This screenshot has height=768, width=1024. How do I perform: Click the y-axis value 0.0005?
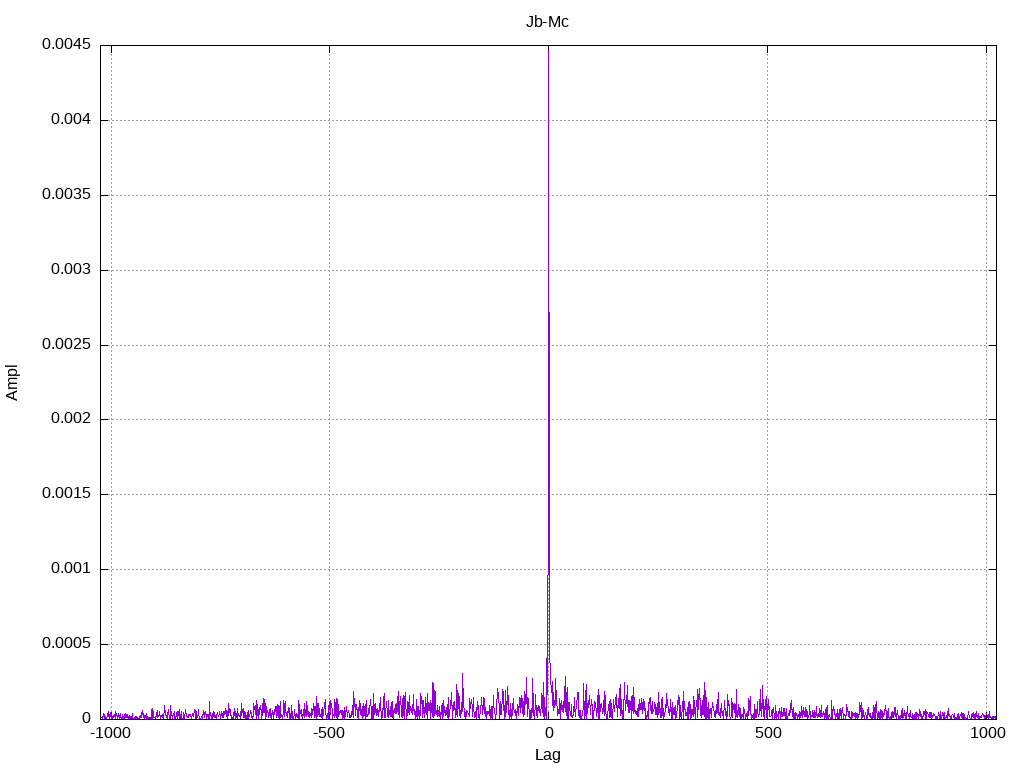(x=67, y=643)
